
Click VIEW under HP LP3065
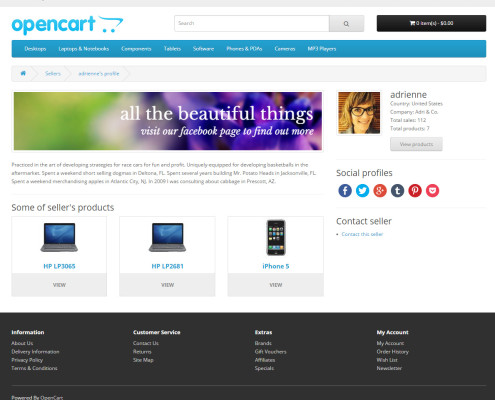59,285
